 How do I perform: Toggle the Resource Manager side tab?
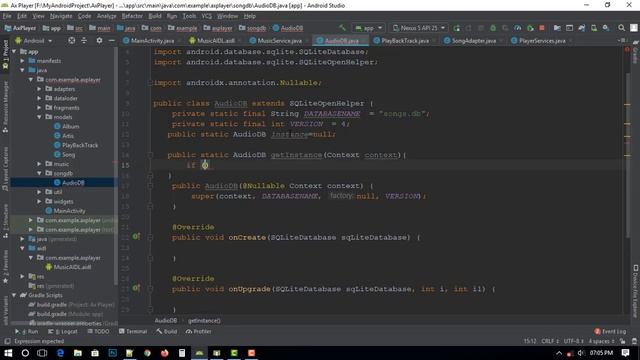coord(5,107)
